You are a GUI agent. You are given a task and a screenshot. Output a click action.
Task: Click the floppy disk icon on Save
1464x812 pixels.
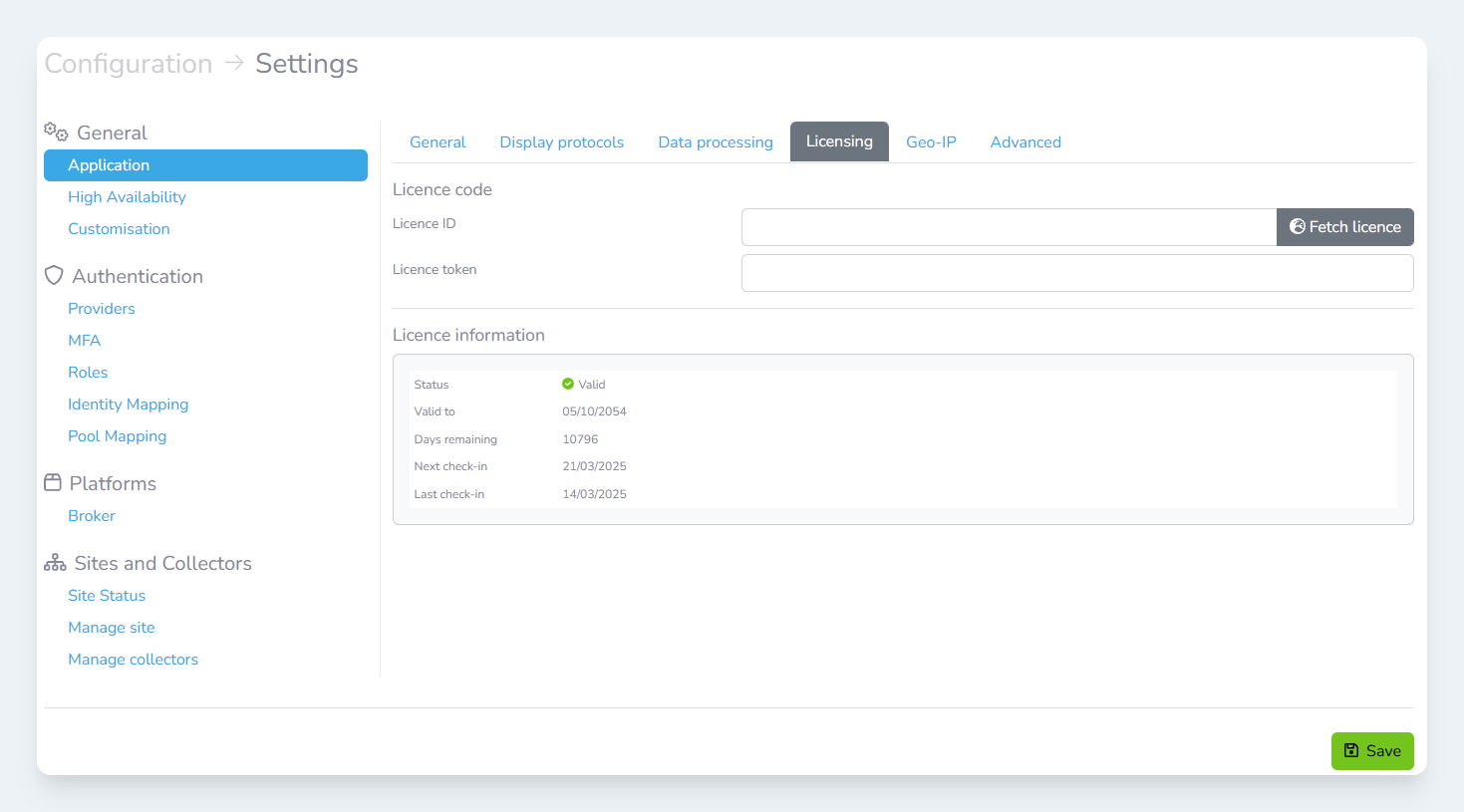1351,751
